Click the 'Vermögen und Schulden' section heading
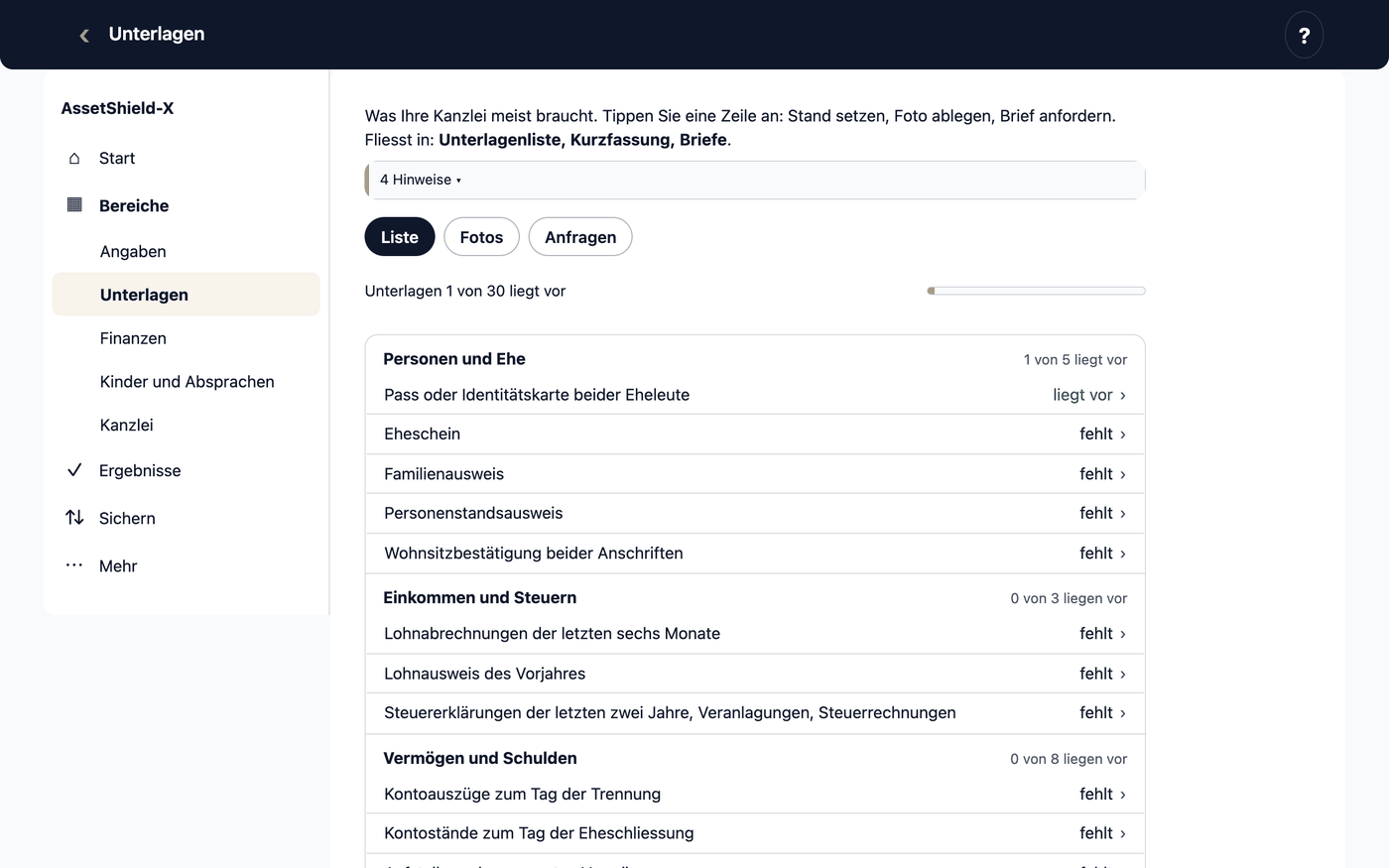Viewport: 1389px width, 868px height. tap(480, 758)
